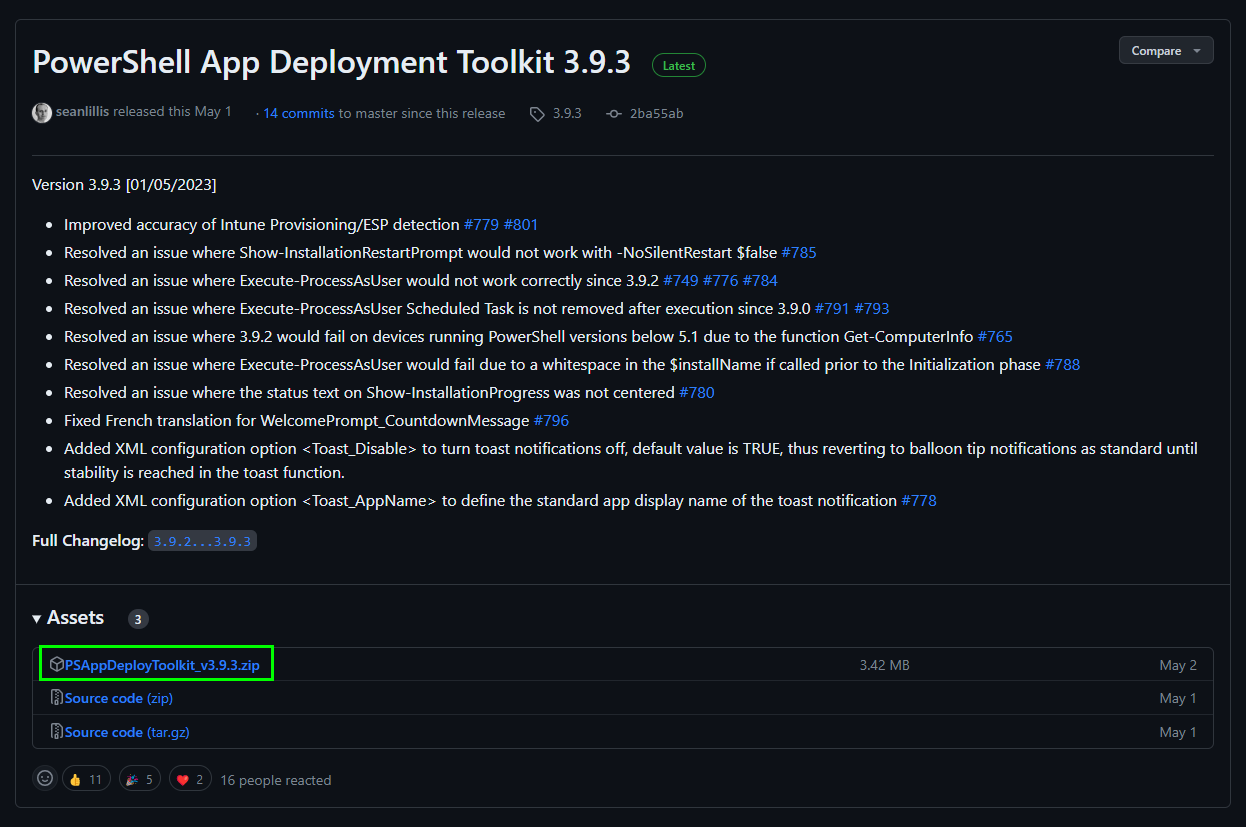Click the package icon for PSAppDeployToolkit zip
Image resolution: width=1246 pixels, height=827 pixels.
(57, 665)
